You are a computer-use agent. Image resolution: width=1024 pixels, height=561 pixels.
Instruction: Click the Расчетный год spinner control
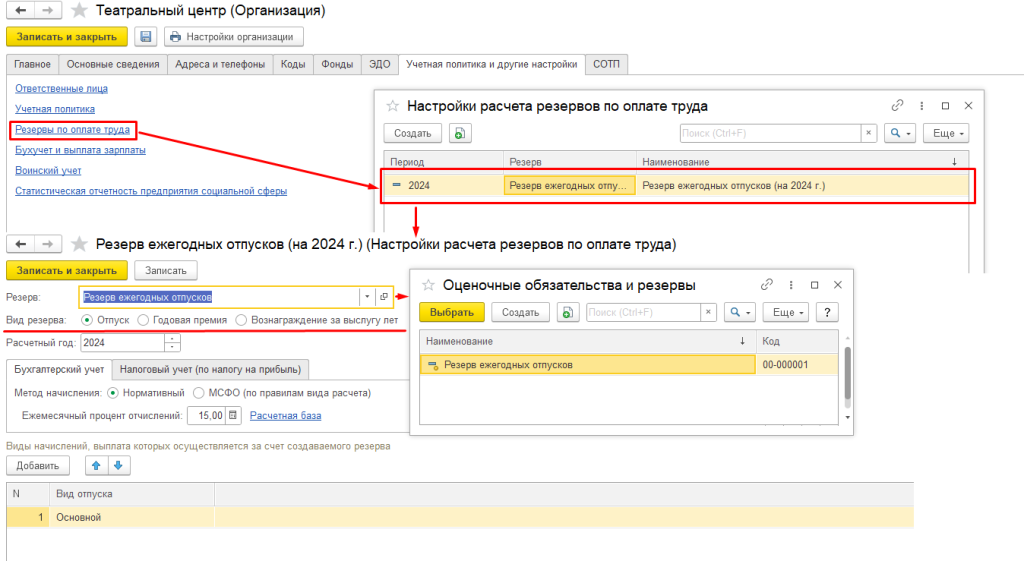coord(172,343)
